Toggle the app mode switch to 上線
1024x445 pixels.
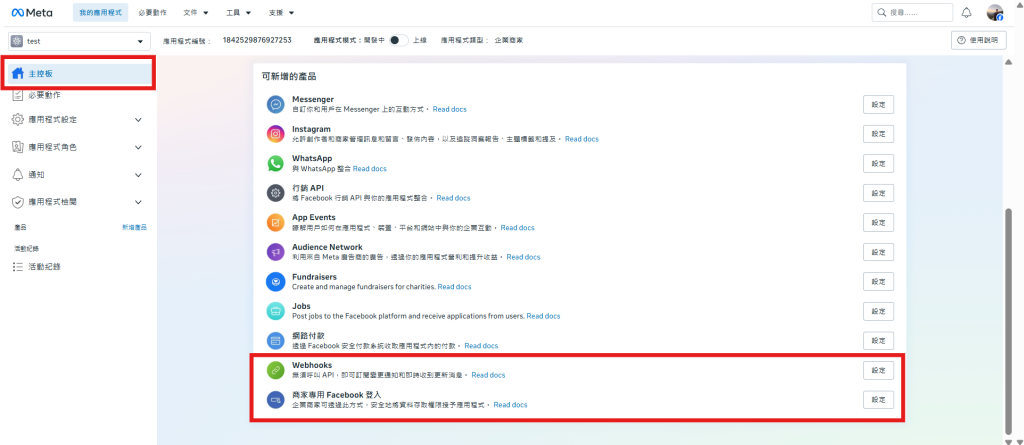click(x=398, y=41)
